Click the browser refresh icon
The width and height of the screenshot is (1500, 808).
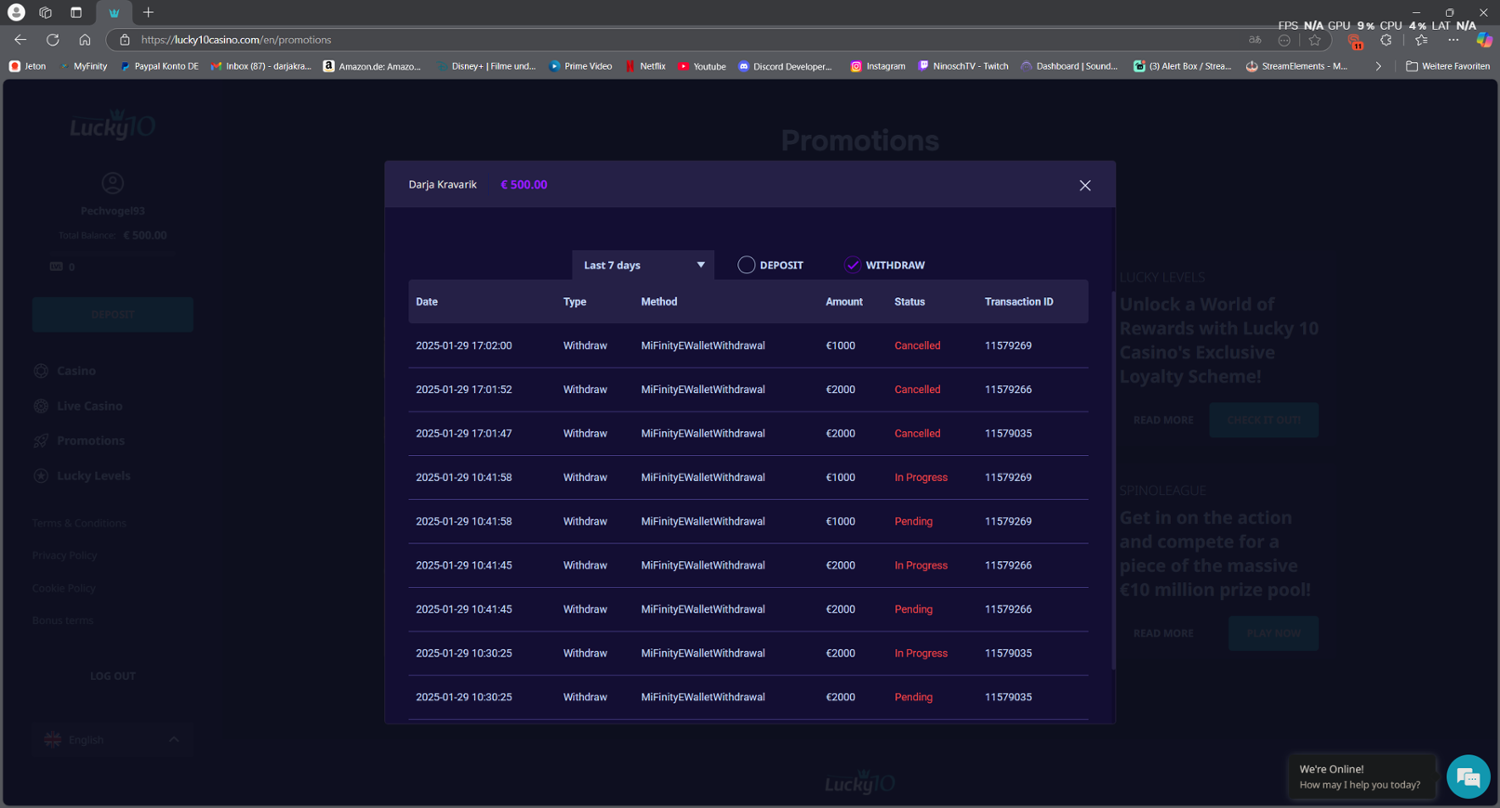pyautogui.click(x=53, y=40)
